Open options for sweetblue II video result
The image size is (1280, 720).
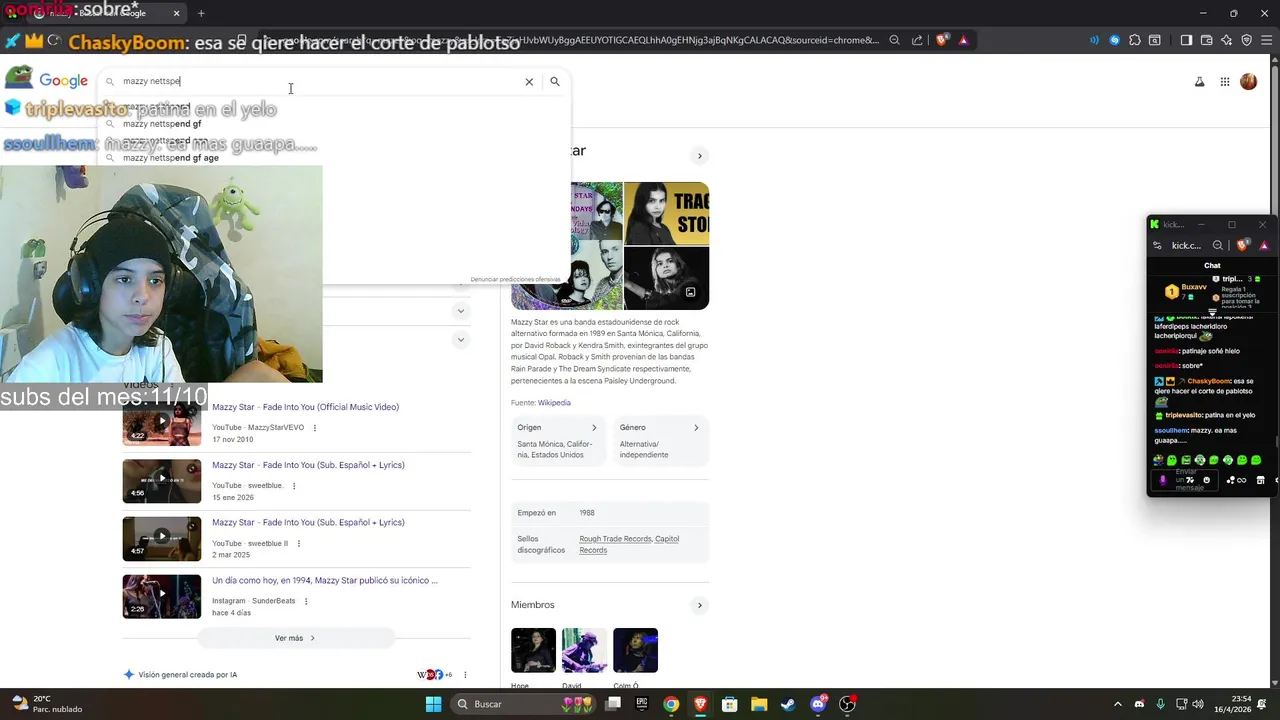[x=299, y=544]
